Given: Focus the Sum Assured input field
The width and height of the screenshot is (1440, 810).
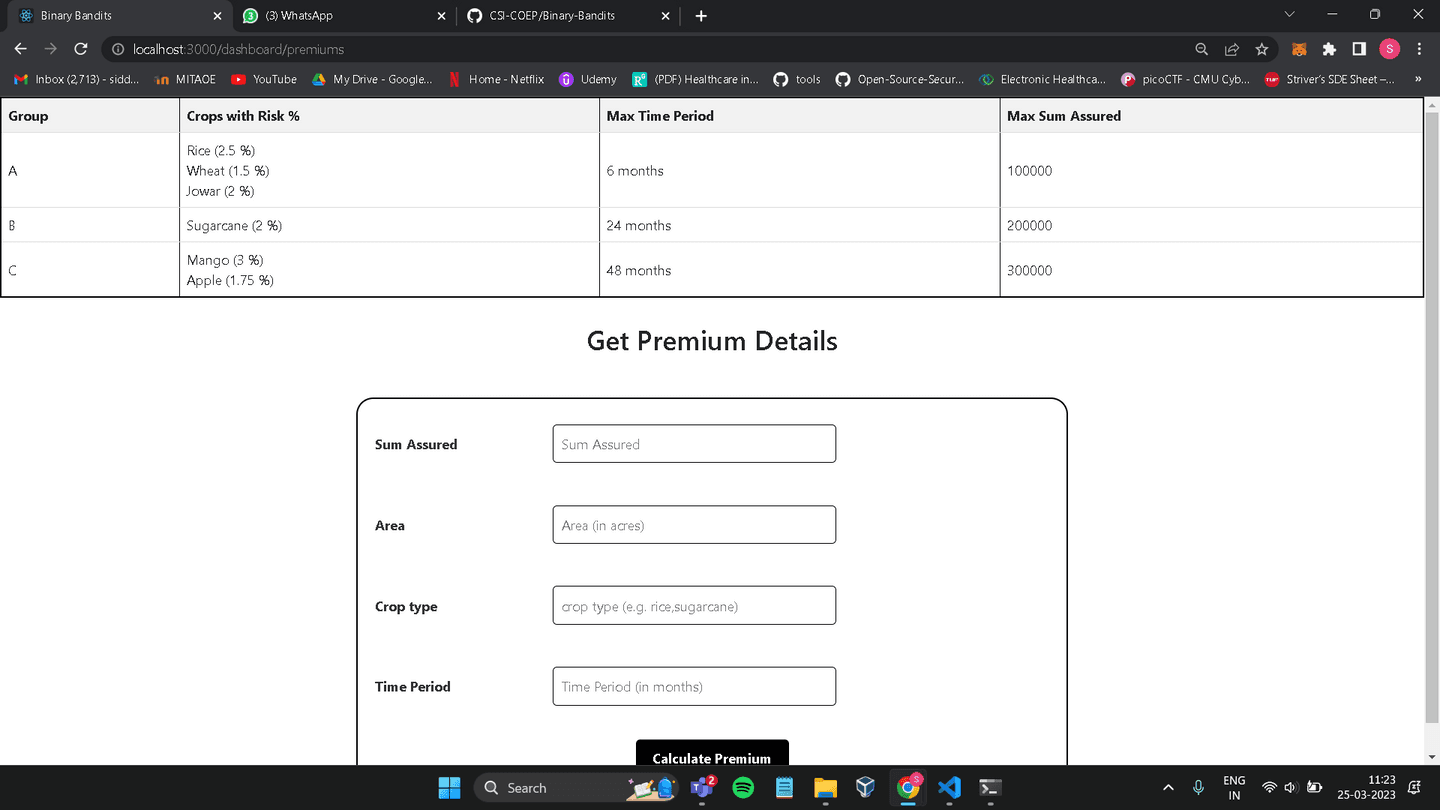Looking at the screenshot, I should (x=694, y=444).
